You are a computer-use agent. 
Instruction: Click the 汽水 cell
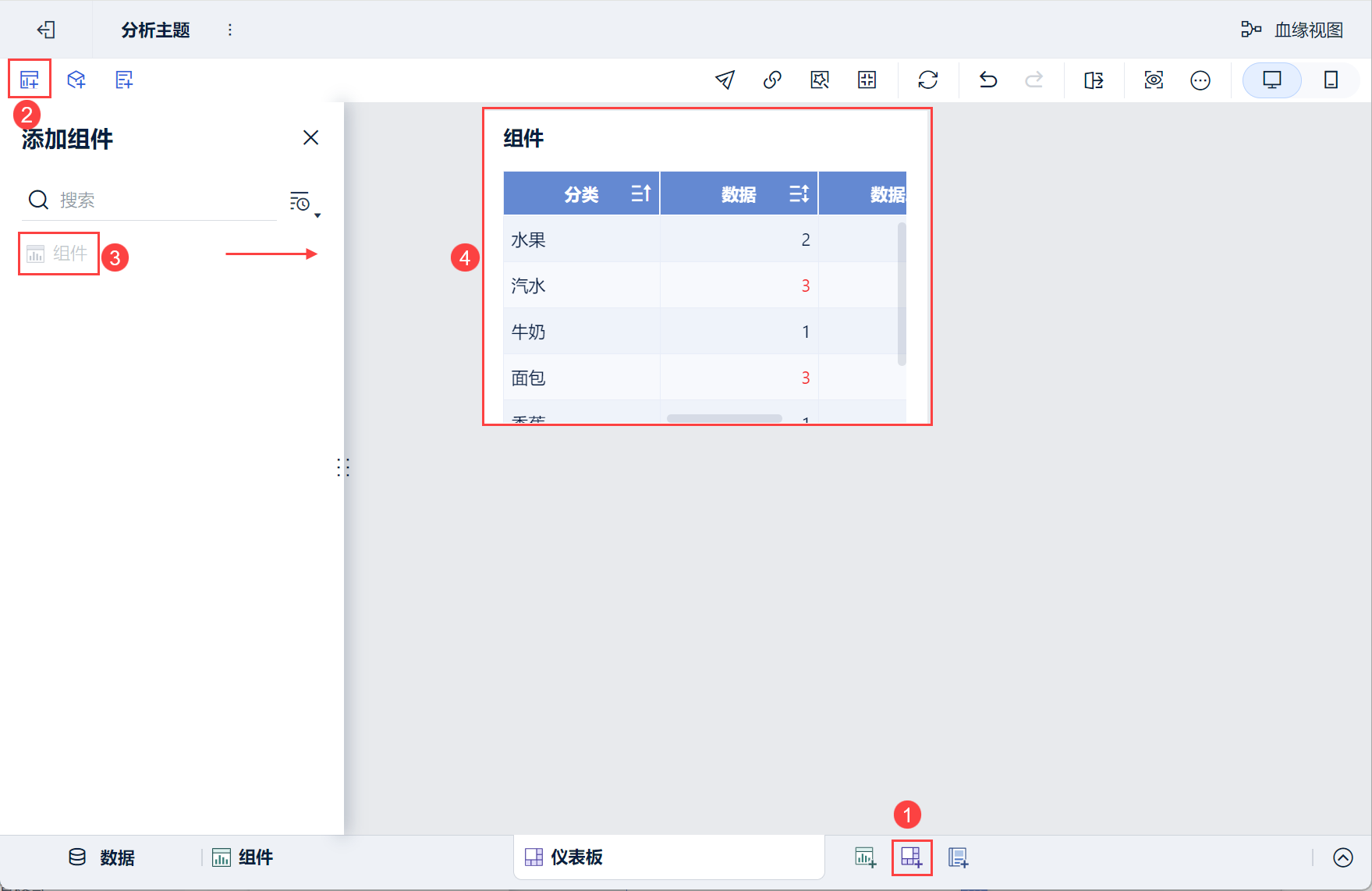pyautogui.click(x=581, y=286)
